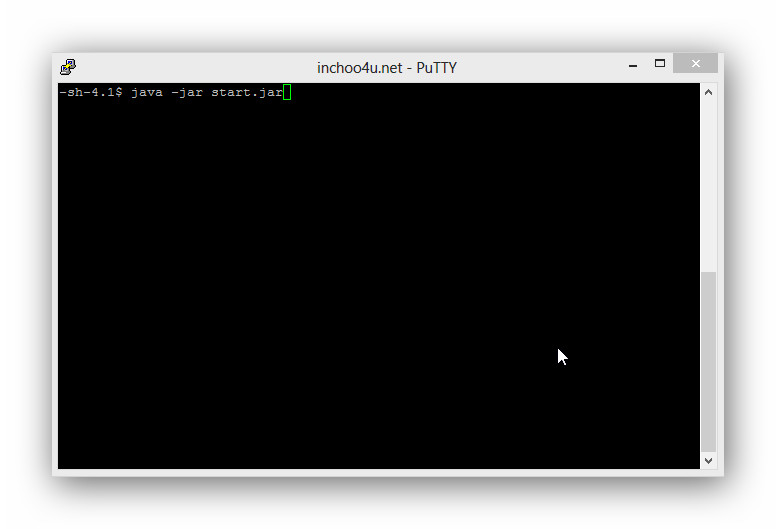Image resolution: width=776 pixels, height=529 pixels.
Task: Click the -sh-4.1 shell prompt text
Action: coord(87,93)
